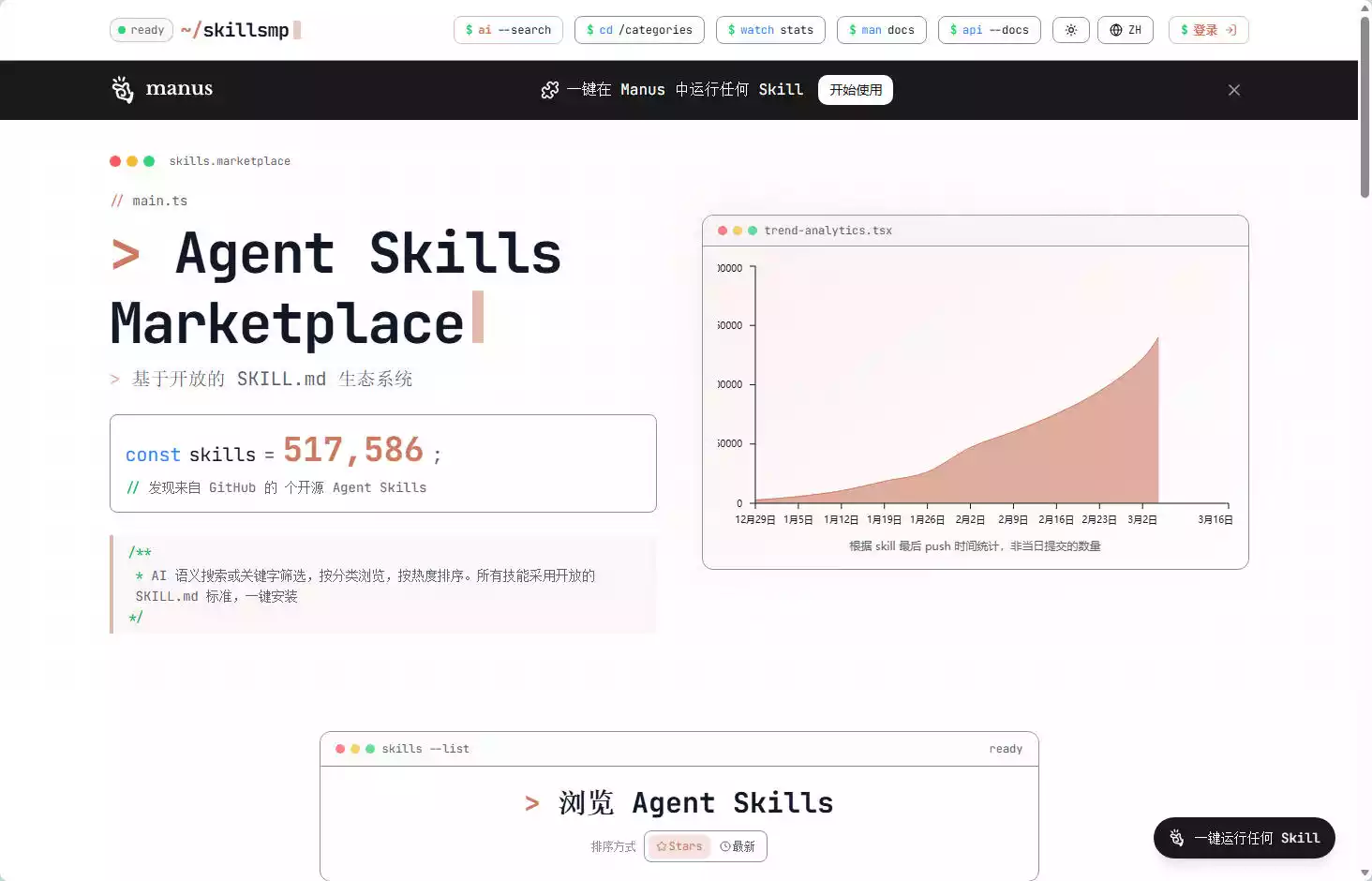Viewport: 1372px width, 881px height.
Task: Click the ready badge beside the skillsmp logo
Action: point(142,30)
